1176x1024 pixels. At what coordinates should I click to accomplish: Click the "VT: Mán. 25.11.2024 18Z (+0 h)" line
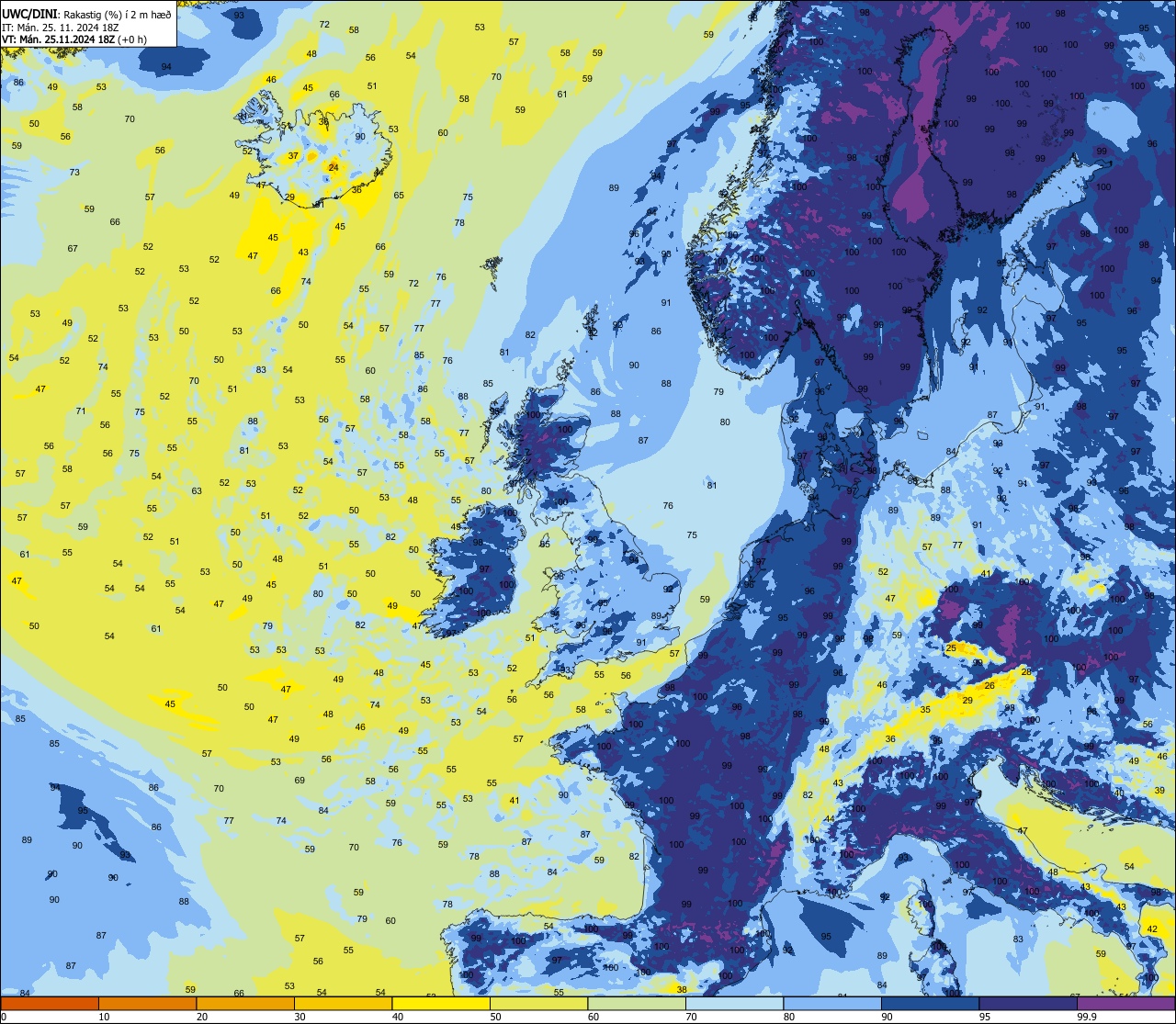click(x=74, y=39)
